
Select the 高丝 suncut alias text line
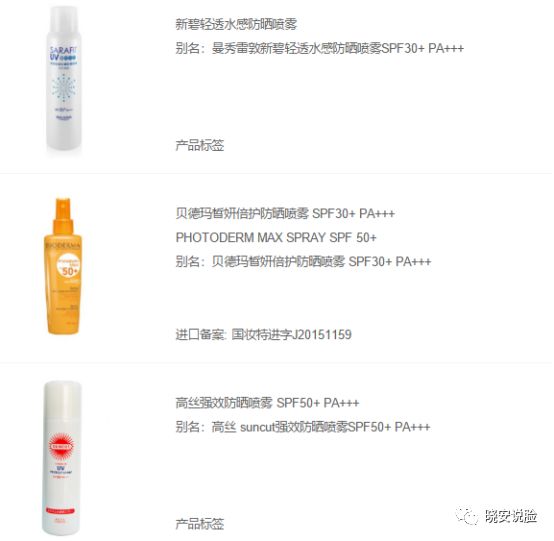point(303,427)
